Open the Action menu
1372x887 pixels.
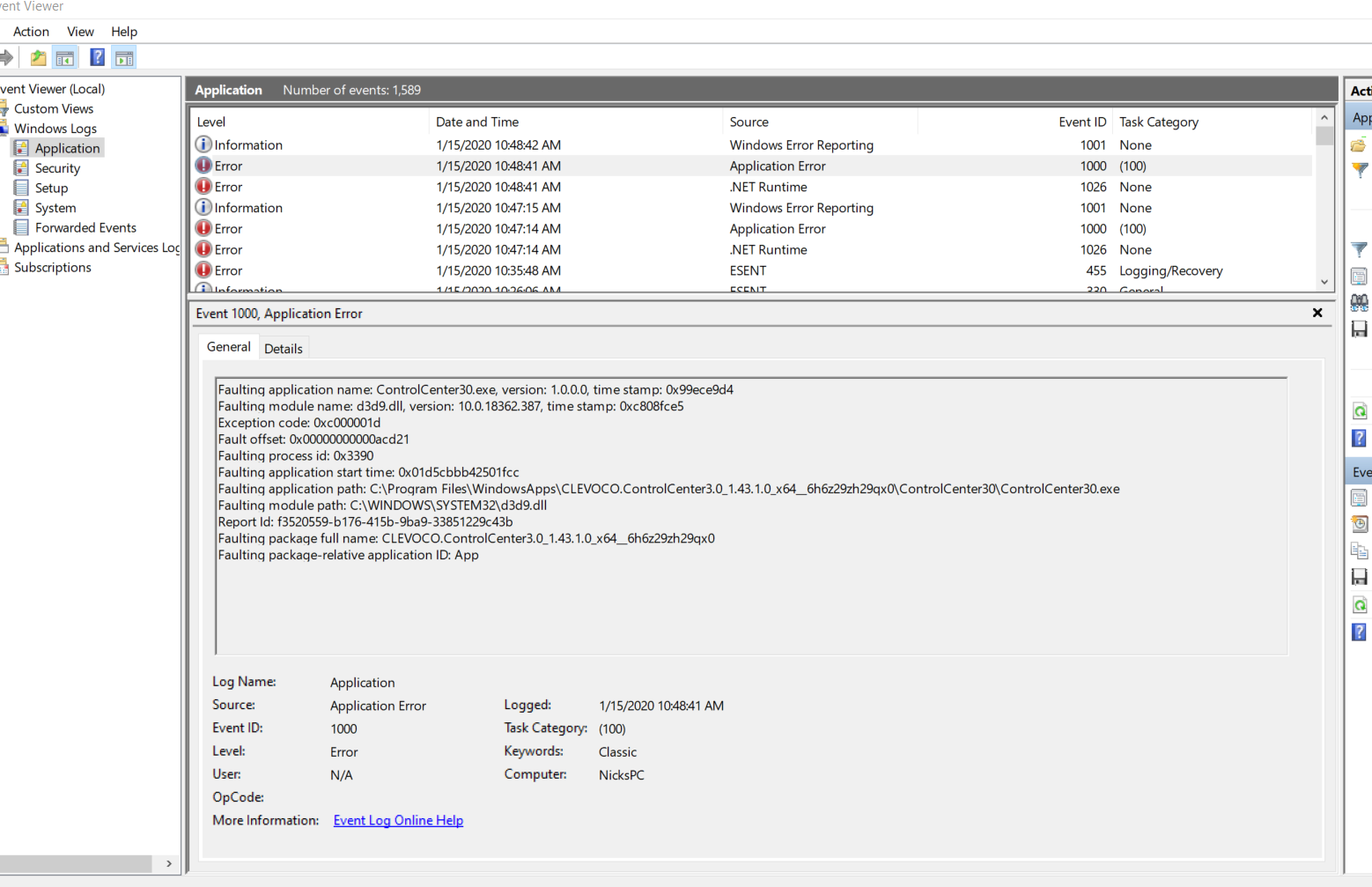(31, 32)
